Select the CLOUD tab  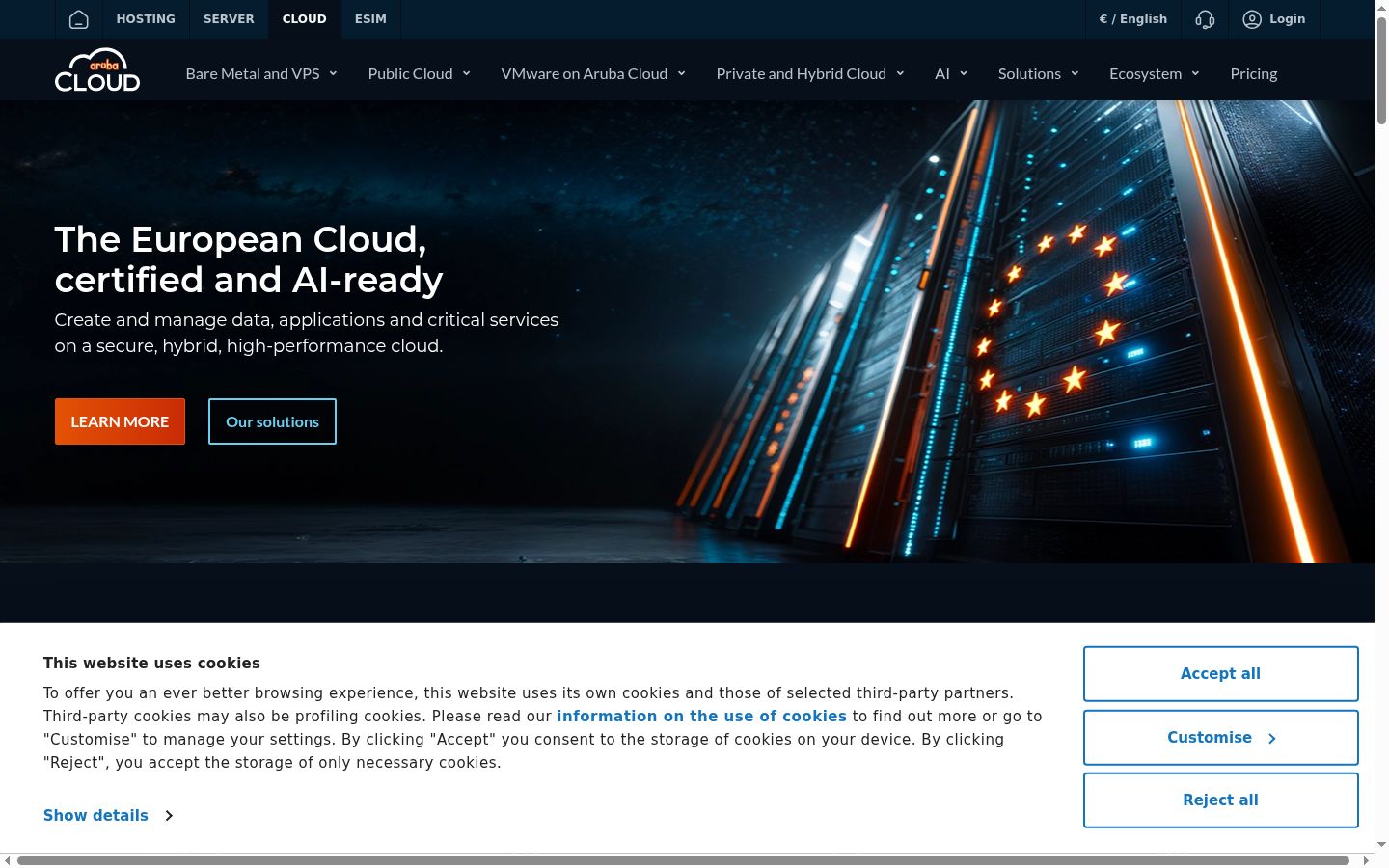pos(305,19)
